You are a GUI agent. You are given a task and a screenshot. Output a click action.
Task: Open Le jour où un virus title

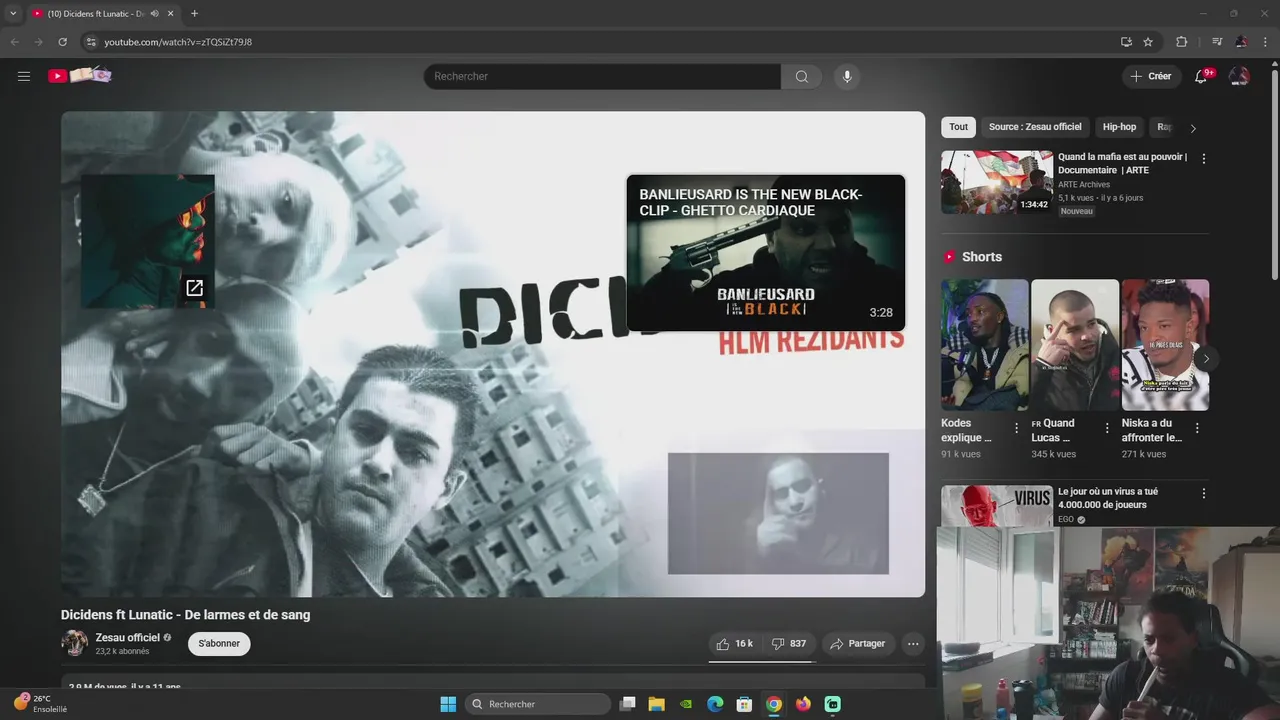coord(1108,498)
